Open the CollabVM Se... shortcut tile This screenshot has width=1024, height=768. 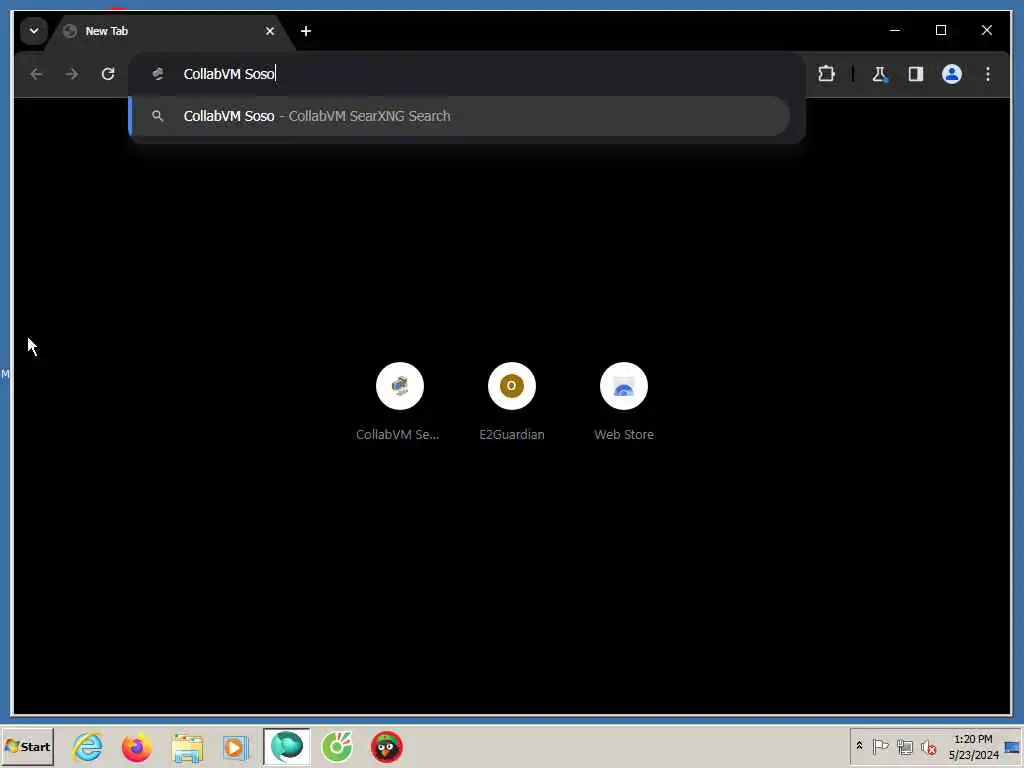click(399, 402)
